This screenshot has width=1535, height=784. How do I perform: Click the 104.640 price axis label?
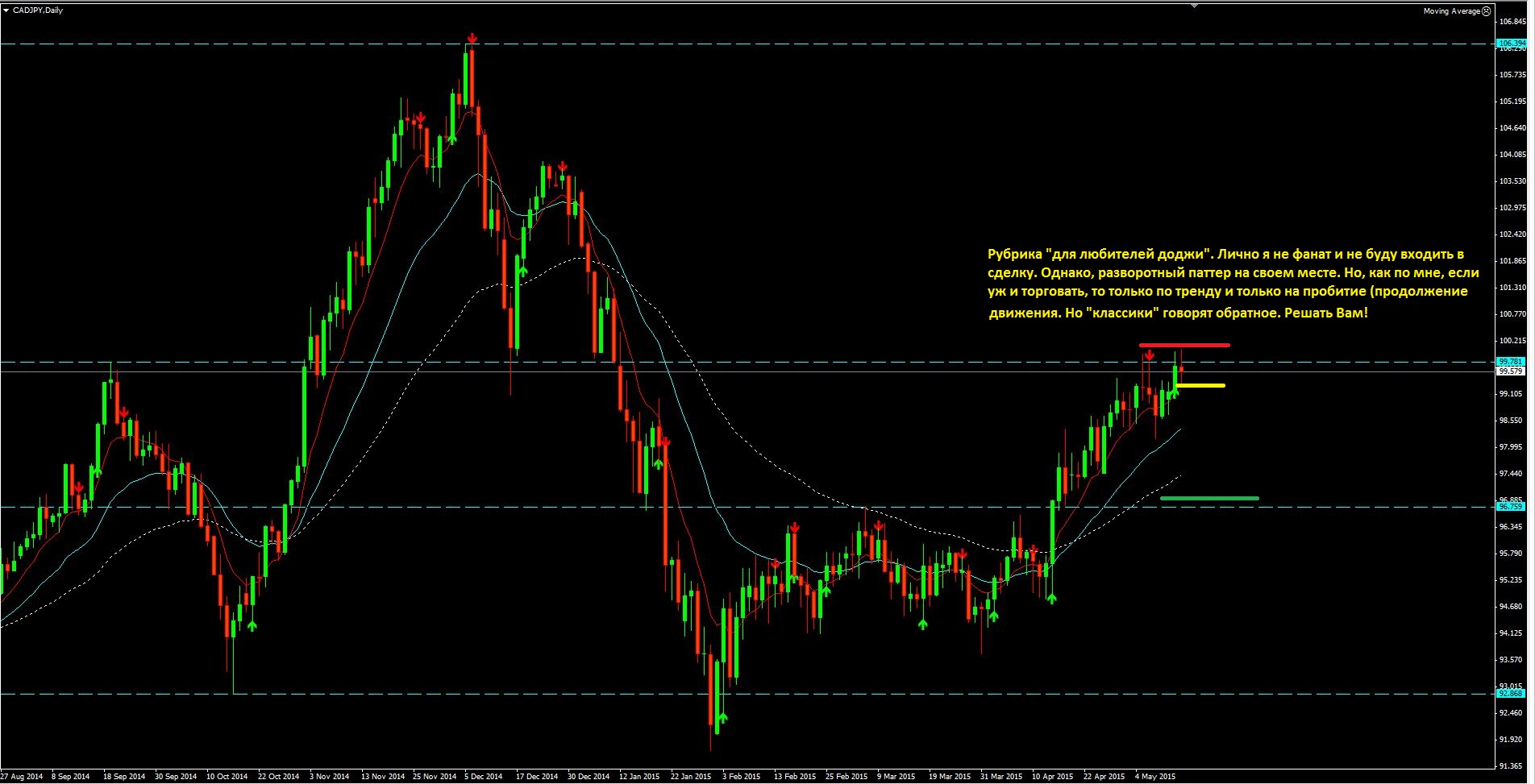(1512, 128)
